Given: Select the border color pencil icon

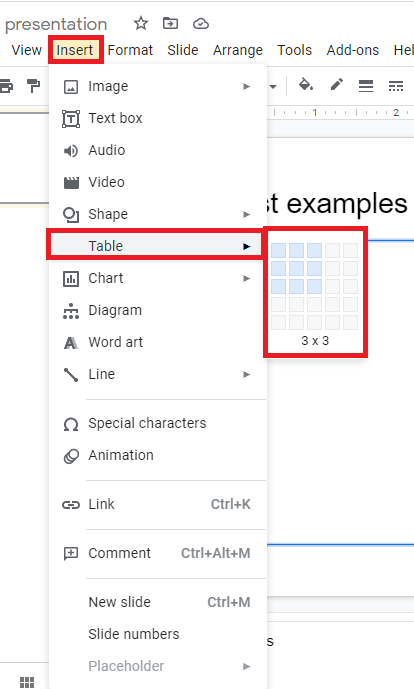Looking at the screenshot, I should coord(337,84).
